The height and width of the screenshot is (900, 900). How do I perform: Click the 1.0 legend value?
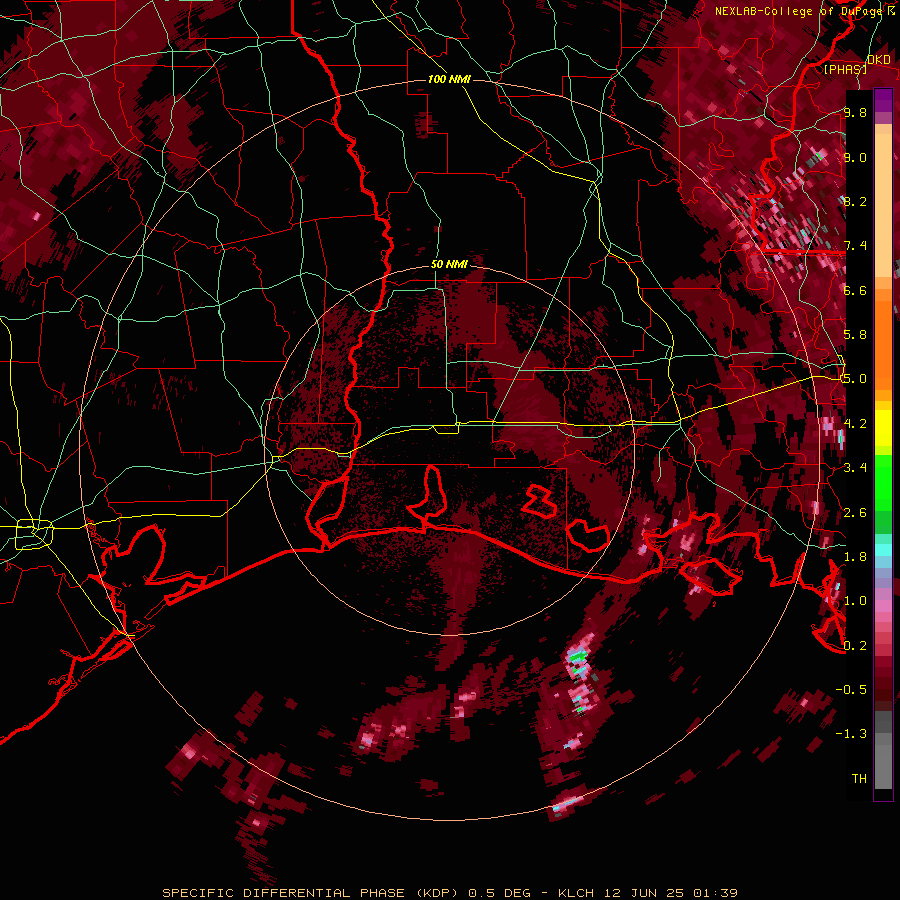(x=855, y=601)
